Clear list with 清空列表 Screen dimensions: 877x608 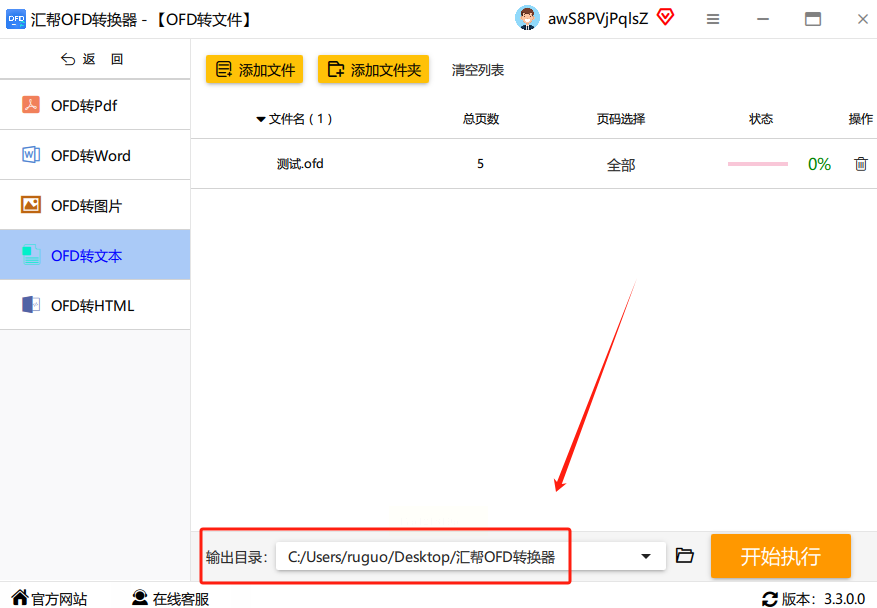[x=478, y=70]
